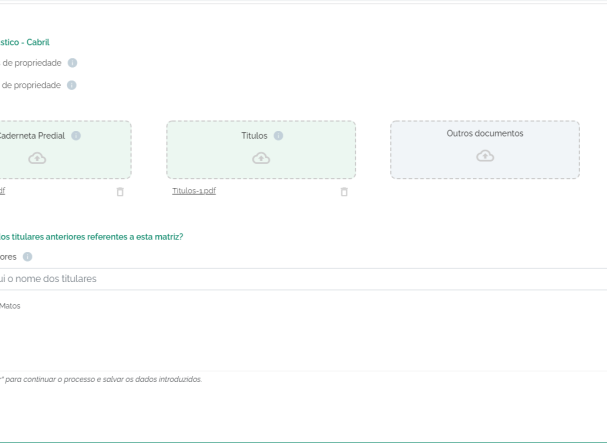Image resolution: width=607 pixels, height=443 pixels.
Task: Click info icon above the titulares name field
Action: coord(27,257)
